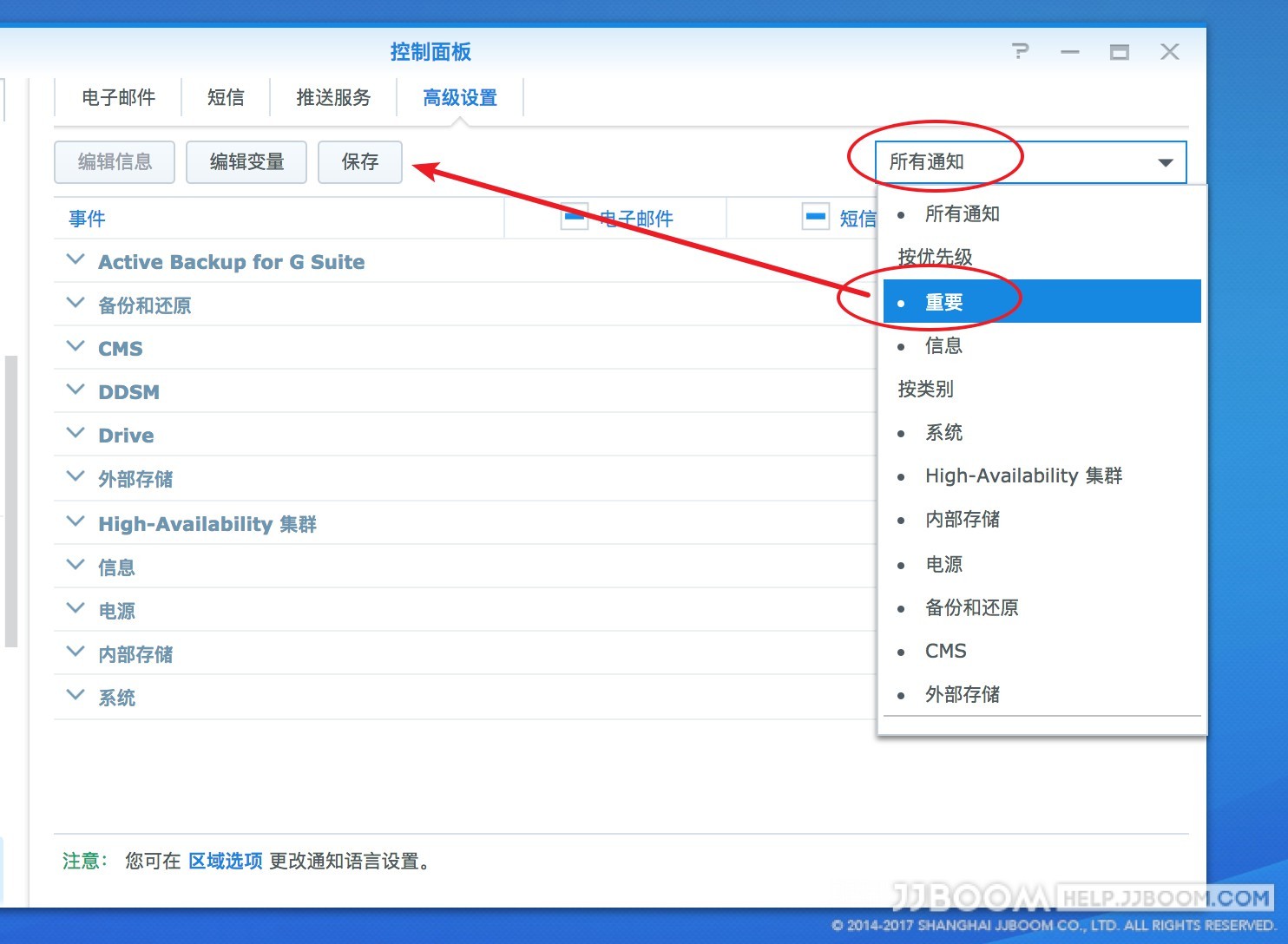The image size is (1288, 944).
Task: Expand the 内部存储 event group
Action: coord(76,652)
